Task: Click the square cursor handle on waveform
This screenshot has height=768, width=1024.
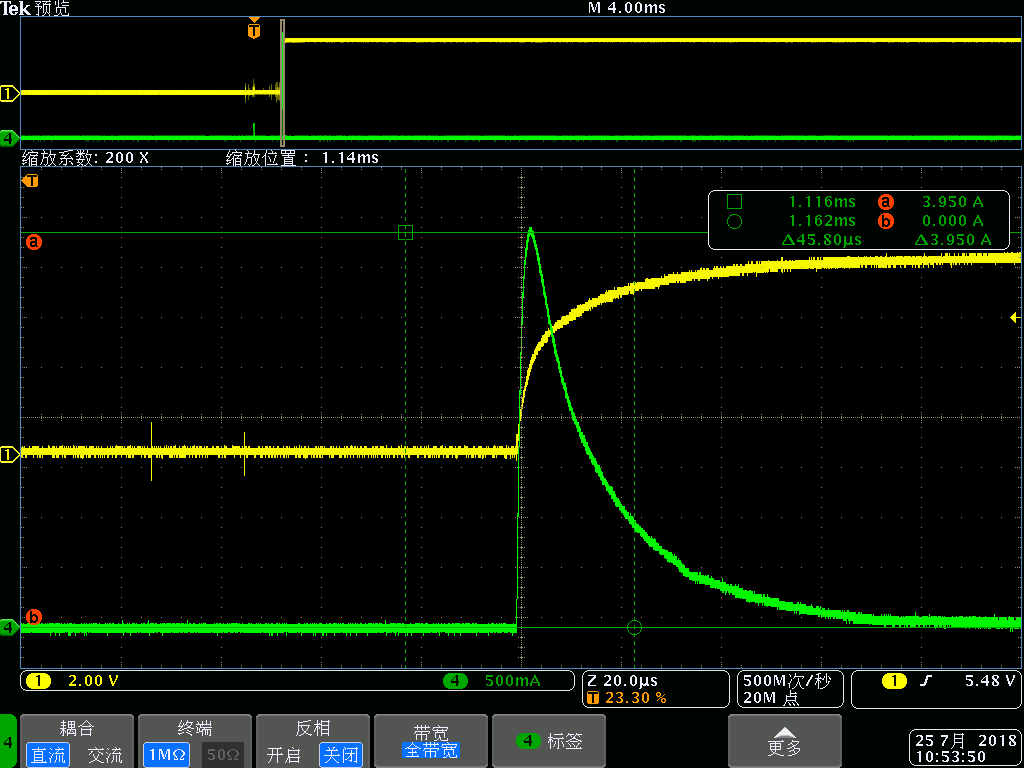Action: [x=406, y=232]
